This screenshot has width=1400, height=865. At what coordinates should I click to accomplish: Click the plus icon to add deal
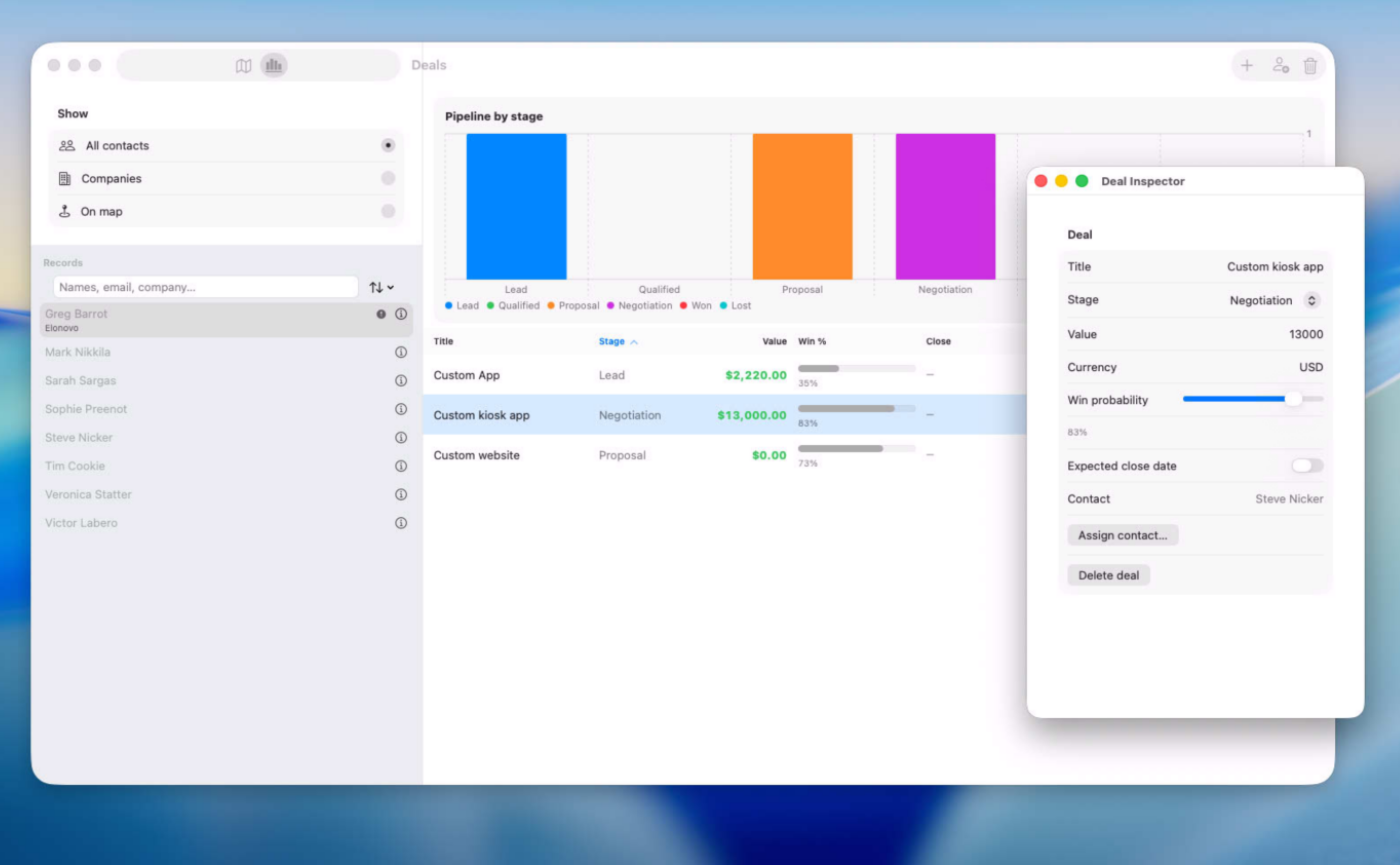click(1247, 66)
